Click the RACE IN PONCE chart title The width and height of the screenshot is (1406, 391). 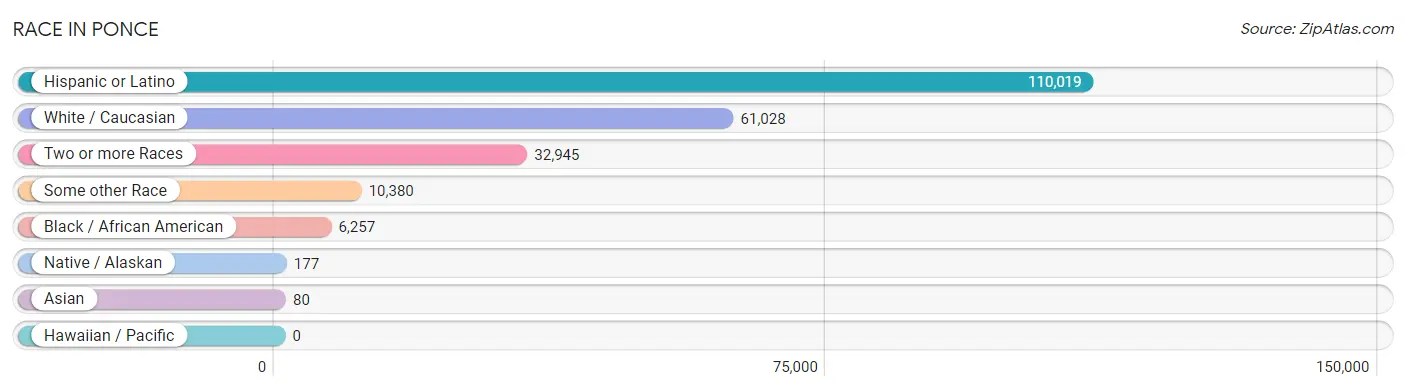86,29
